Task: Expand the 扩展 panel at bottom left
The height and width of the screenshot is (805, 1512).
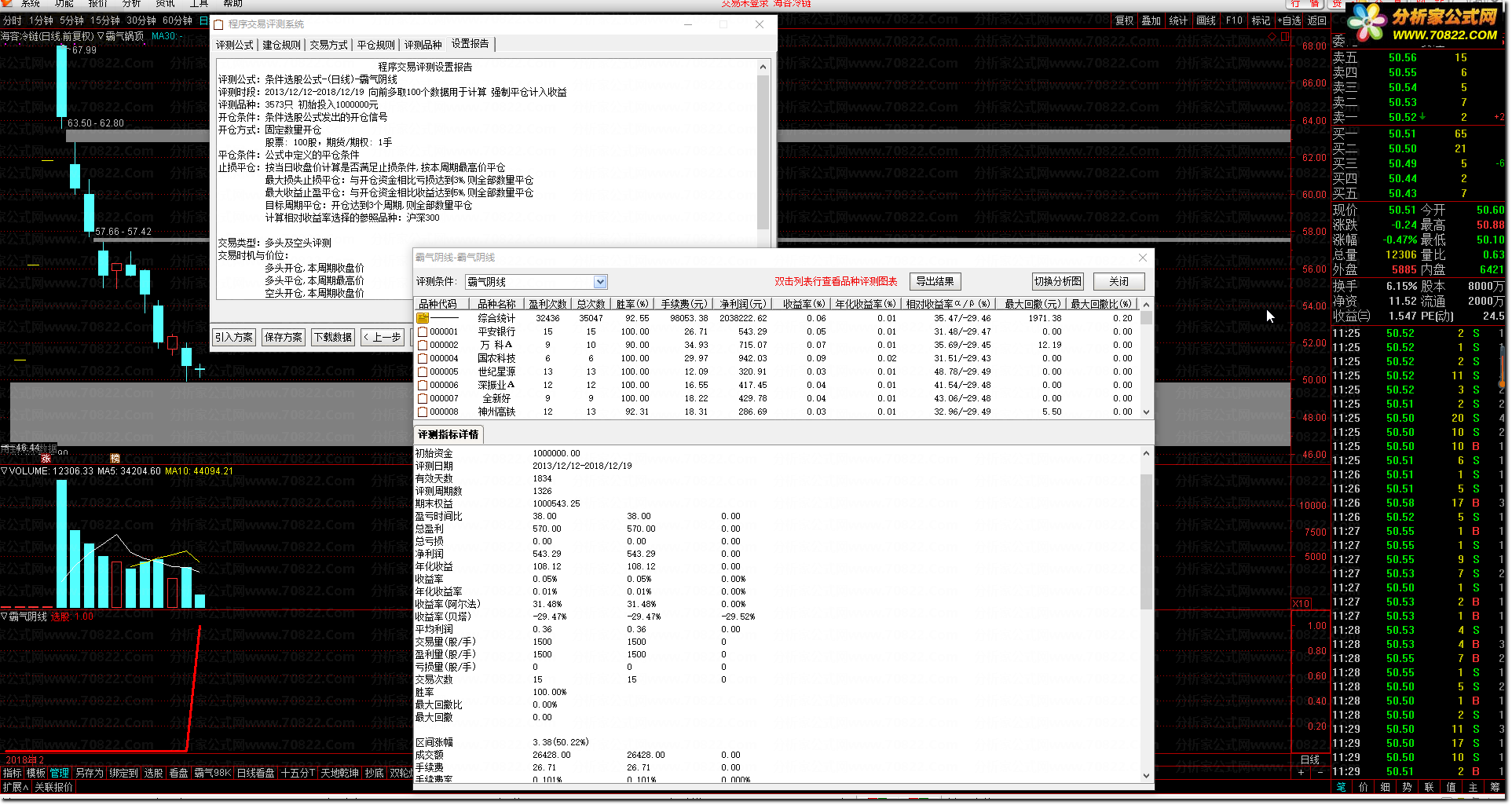Action: tap(15, 788)
